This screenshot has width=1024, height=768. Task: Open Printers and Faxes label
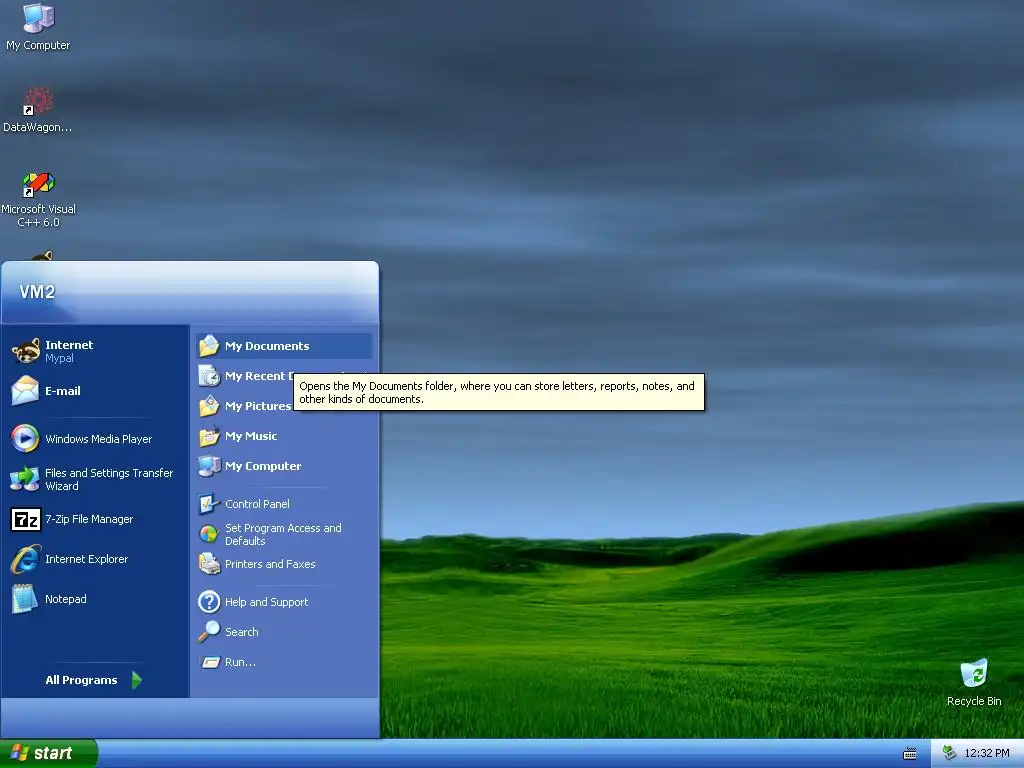click(x=270, y=564)
